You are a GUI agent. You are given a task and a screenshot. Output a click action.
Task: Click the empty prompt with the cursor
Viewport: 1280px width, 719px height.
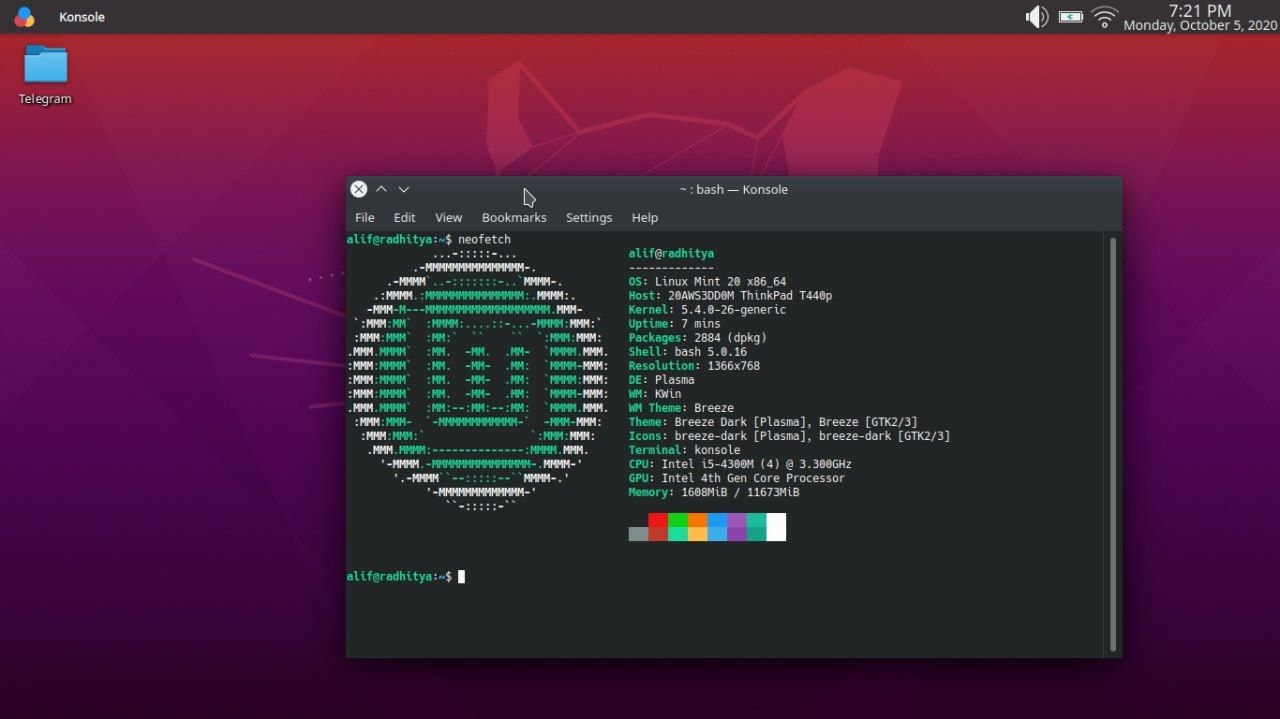[405, 576]
